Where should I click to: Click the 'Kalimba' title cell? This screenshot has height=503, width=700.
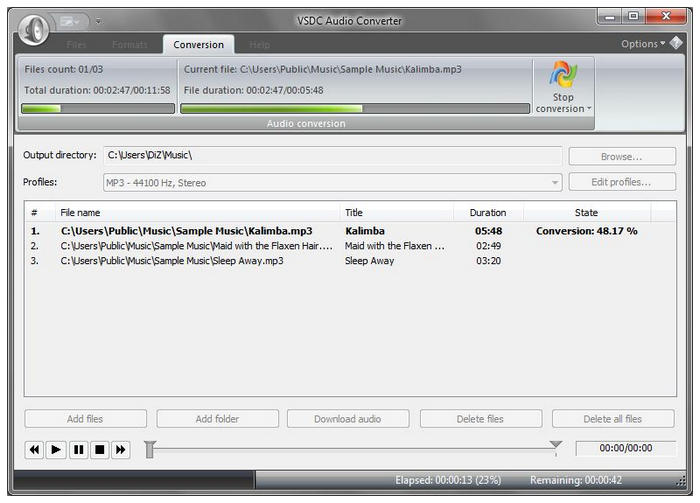tap(365, 231)
